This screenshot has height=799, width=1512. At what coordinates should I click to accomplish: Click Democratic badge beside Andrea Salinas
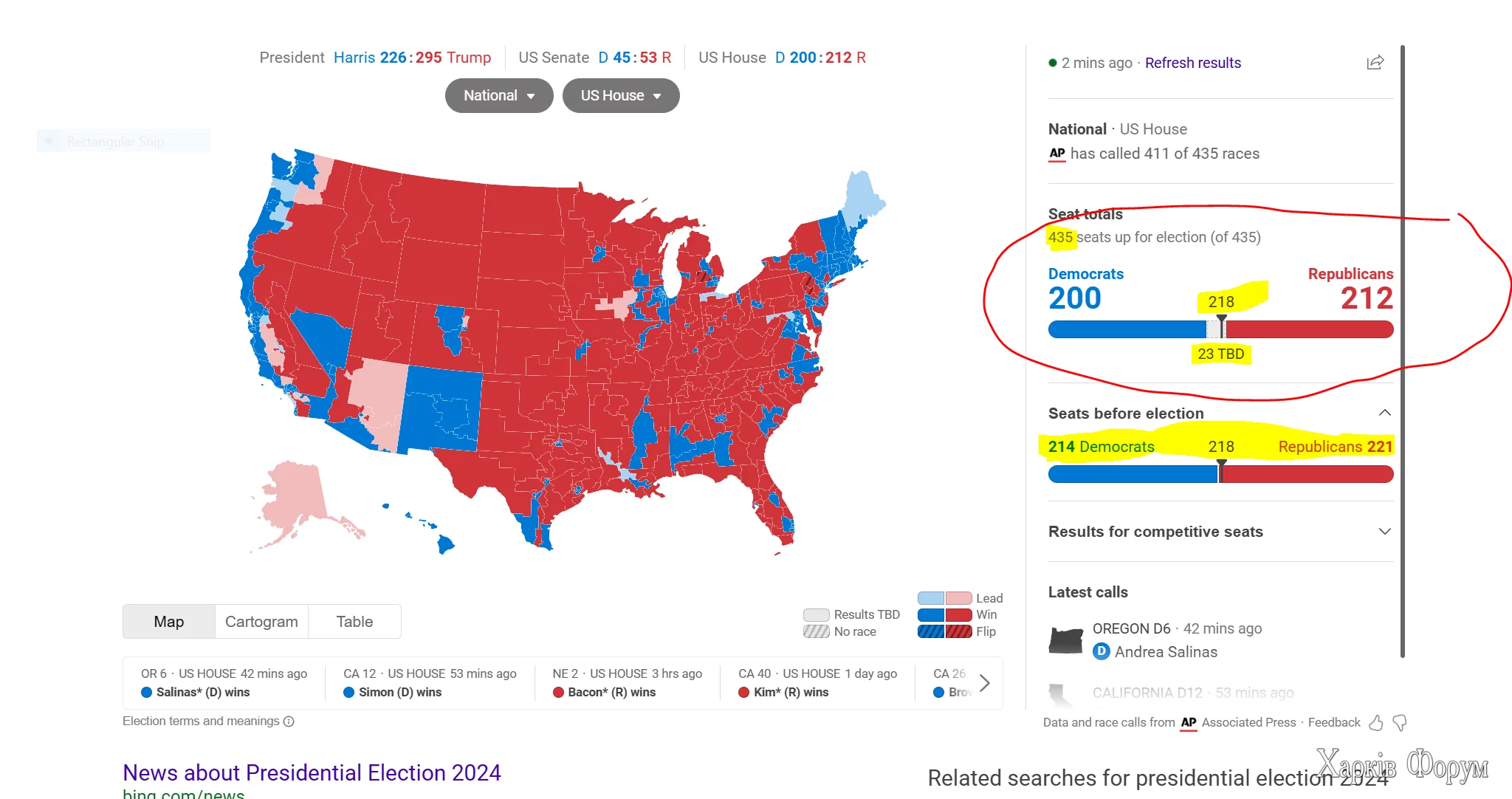(x=1101, y=651)
